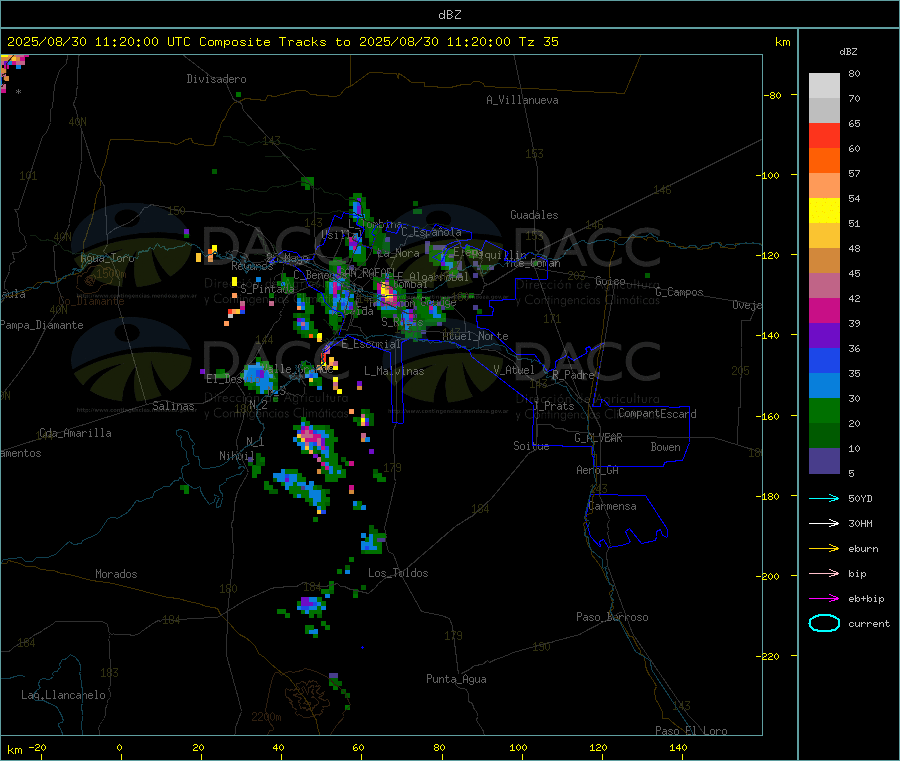
Task: Click the cyan 50YD arrow legend icon
Action: coord(824,498)
